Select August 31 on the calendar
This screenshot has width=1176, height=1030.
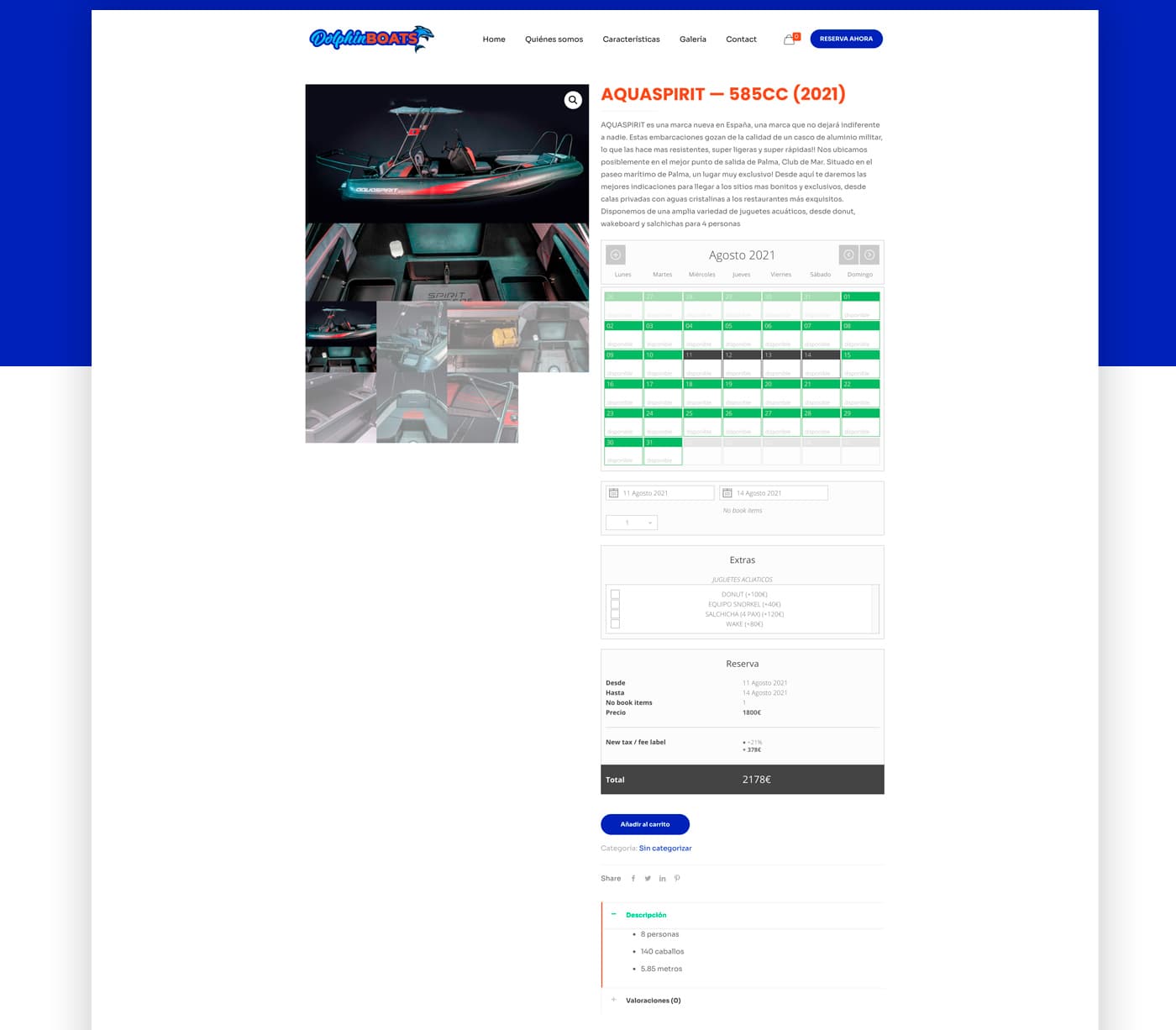[x=663, y=451]
